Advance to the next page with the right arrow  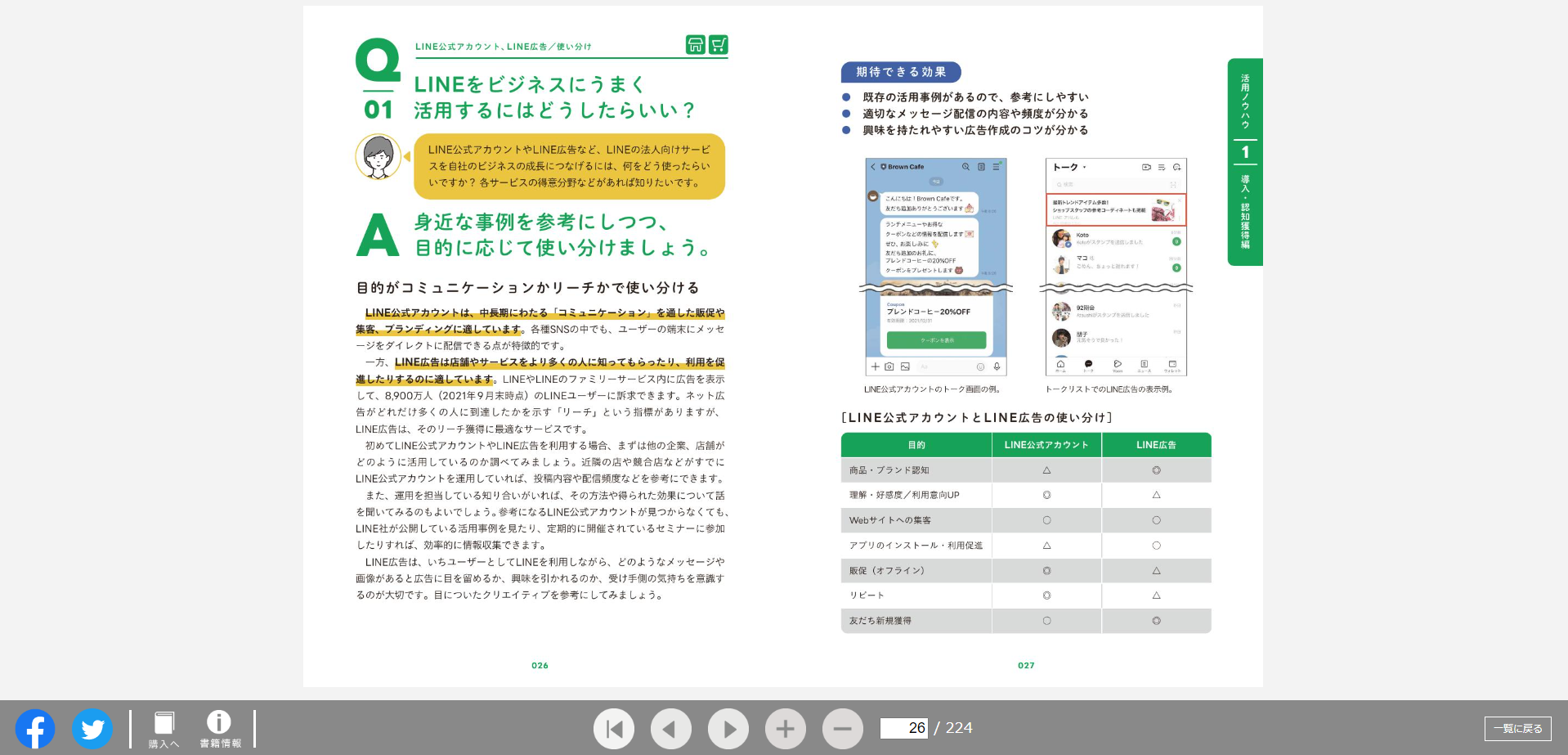pos(728,728)
